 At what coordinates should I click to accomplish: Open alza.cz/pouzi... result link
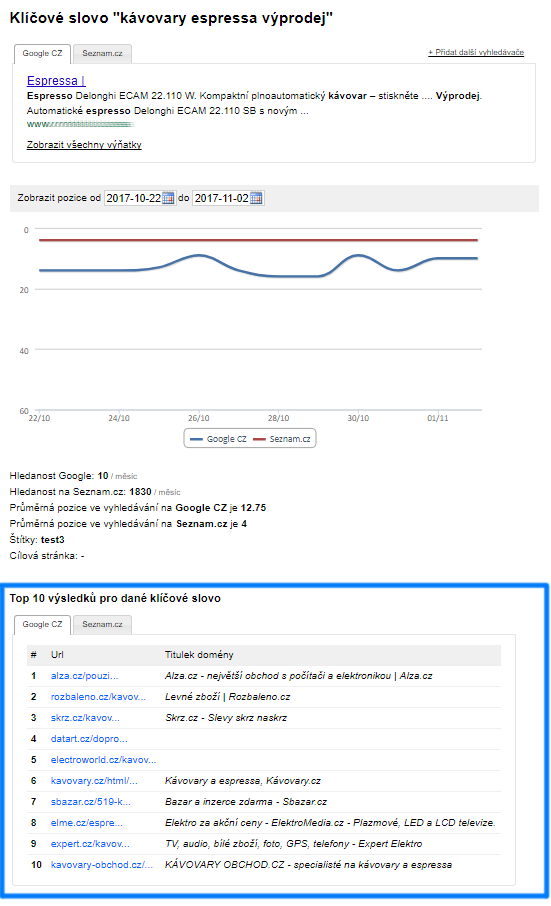pos(84,675)
